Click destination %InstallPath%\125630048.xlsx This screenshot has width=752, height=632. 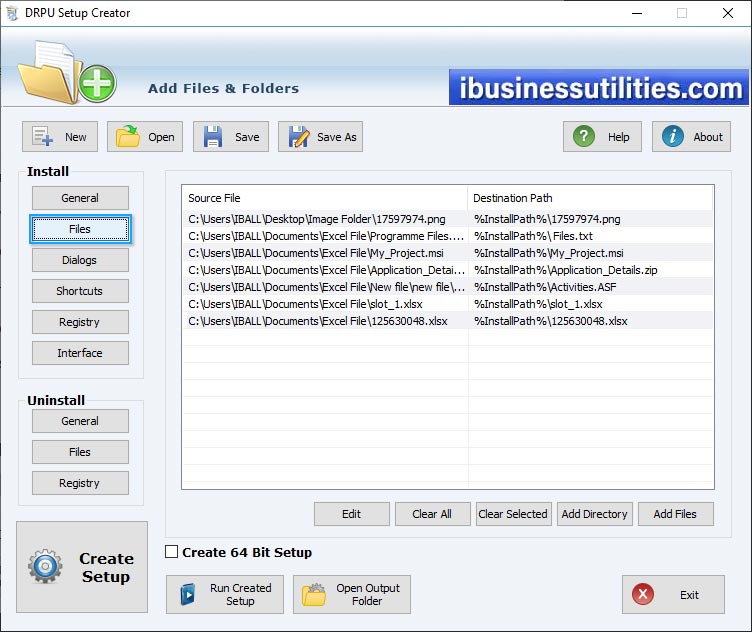click(551, 321)
